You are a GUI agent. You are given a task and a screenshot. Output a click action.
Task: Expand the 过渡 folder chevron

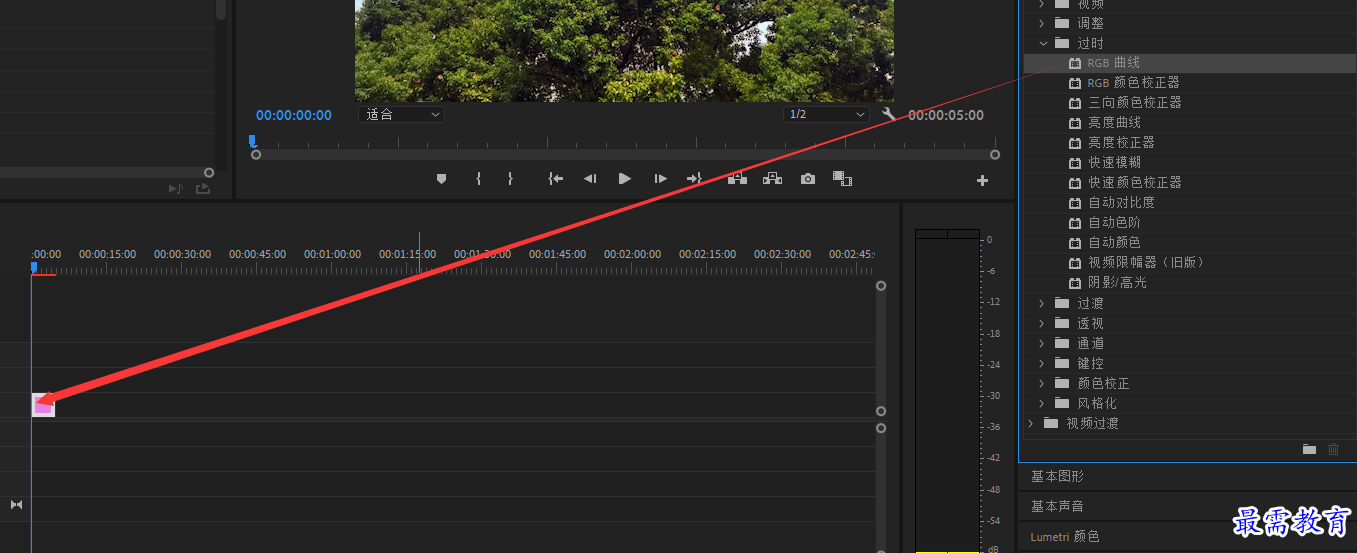[x=1042, y=303]
